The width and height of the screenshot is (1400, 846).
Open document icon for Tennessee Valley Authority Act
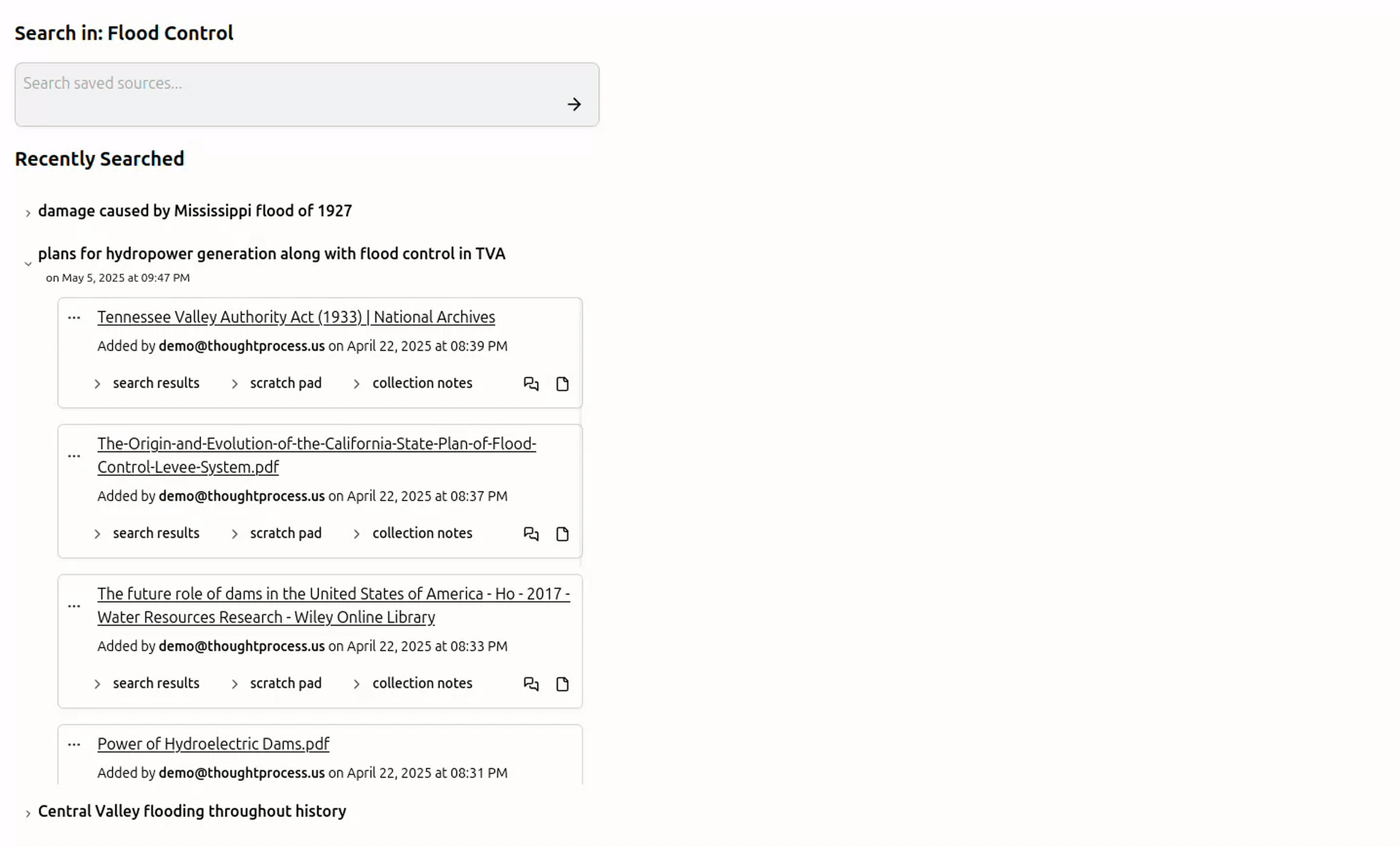(x=562, y=384)
